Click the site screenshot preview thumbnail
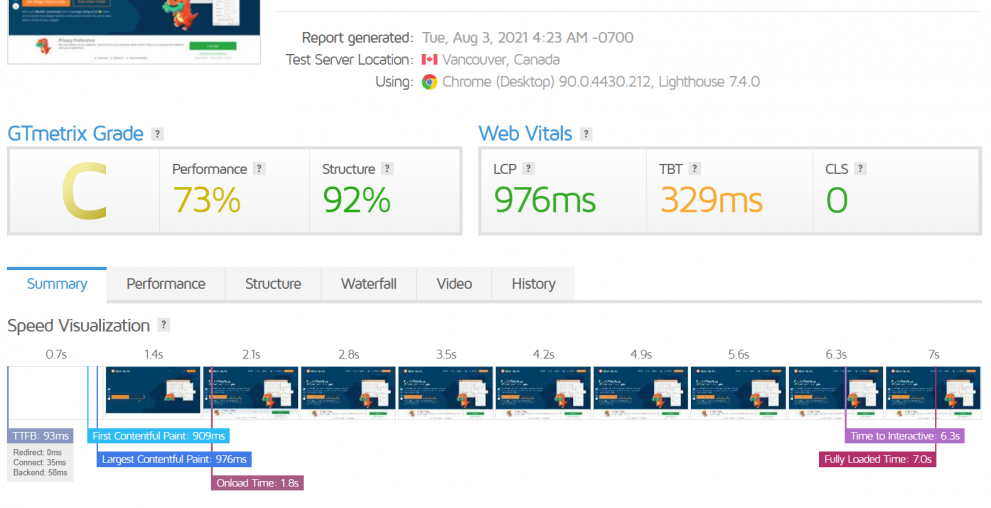The width and height of the screenshot is (991, 508). coord(134,32)
